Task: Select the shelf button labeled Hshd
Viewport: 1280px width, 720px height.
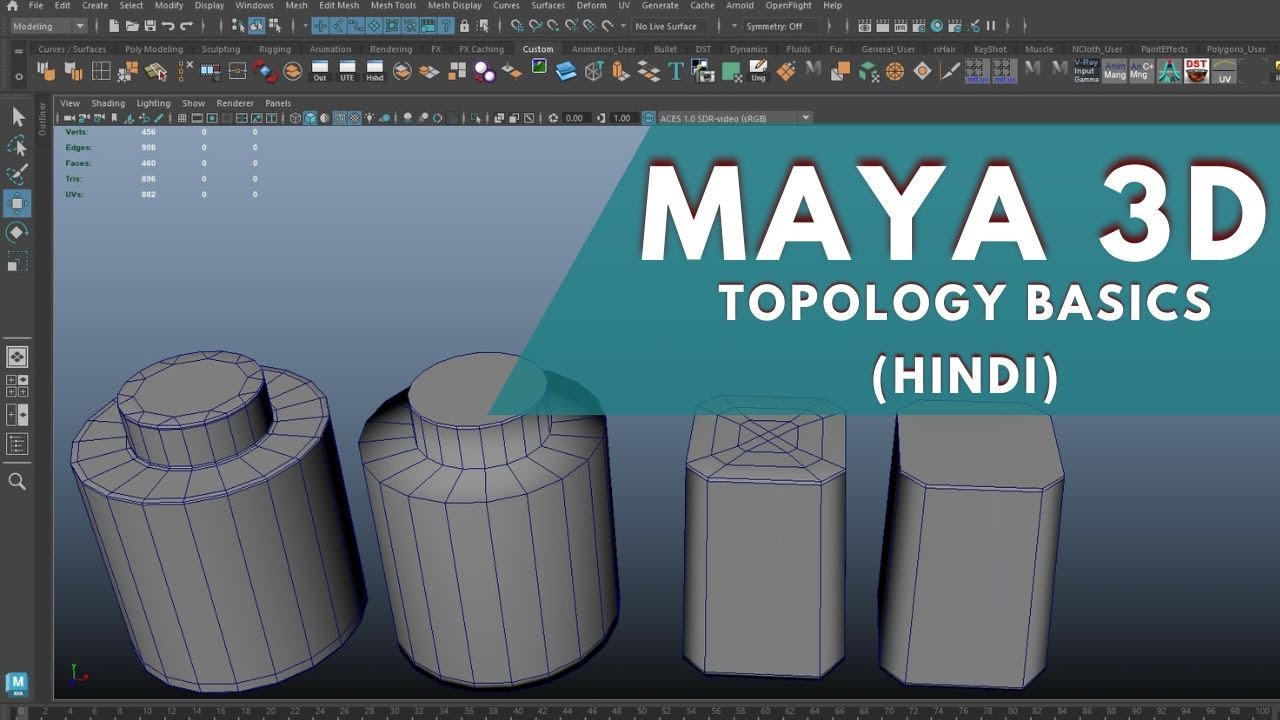Action: pos(374,71)
